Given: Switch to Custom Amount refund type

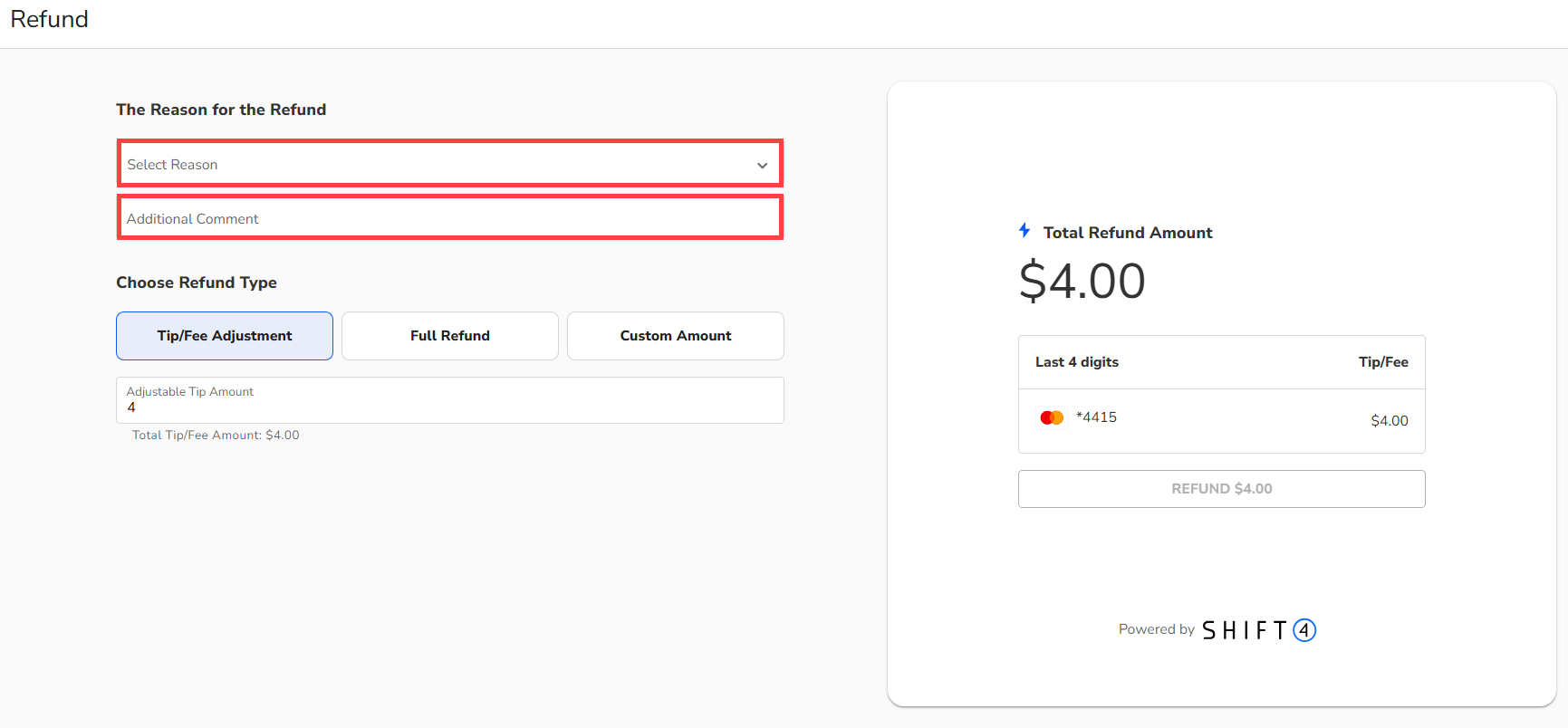Looking at the screenshot, I should (x=676, y=336).
